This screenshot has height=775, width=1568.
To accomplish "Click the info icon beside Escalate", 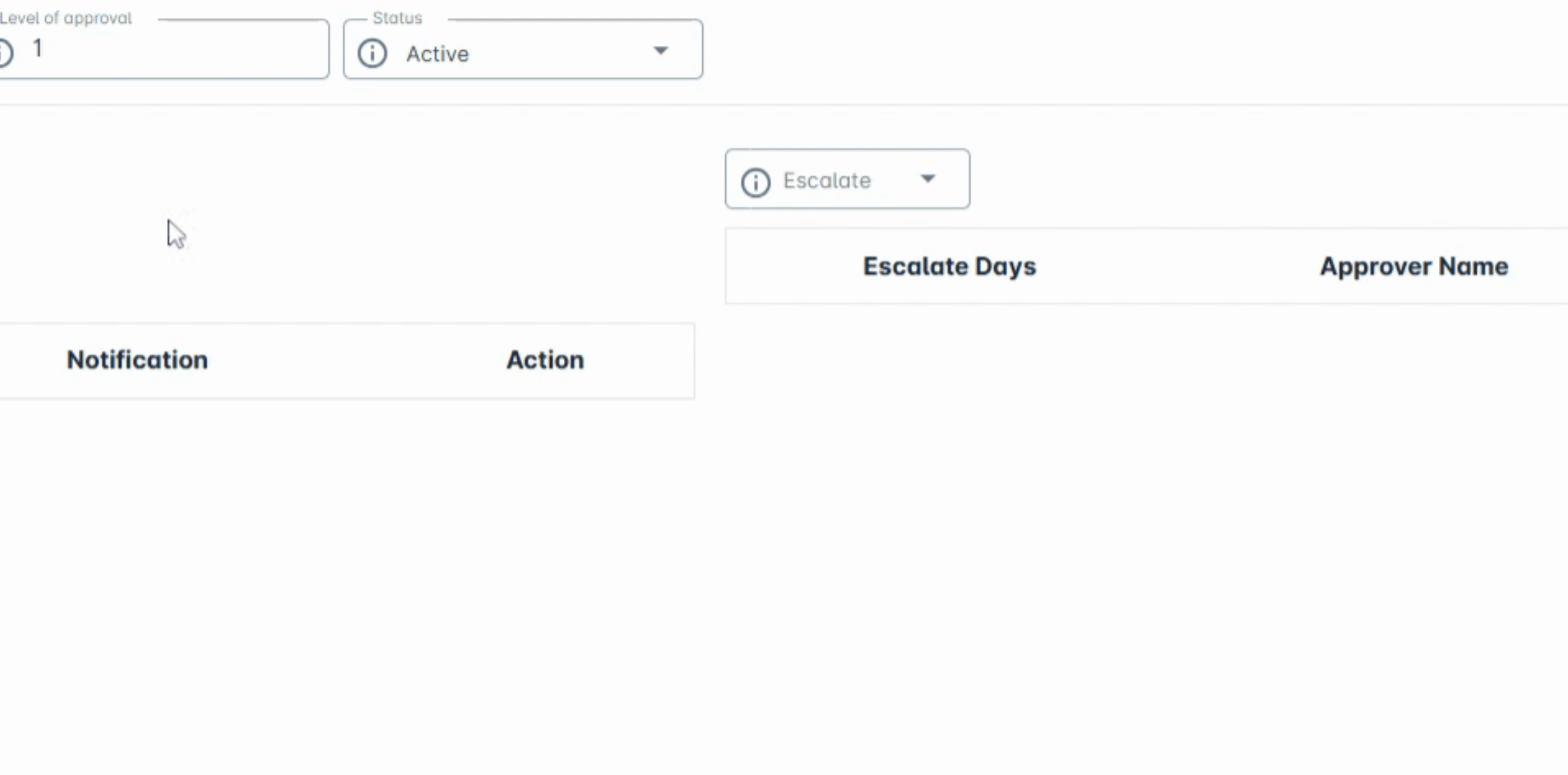I will point(755,182).
